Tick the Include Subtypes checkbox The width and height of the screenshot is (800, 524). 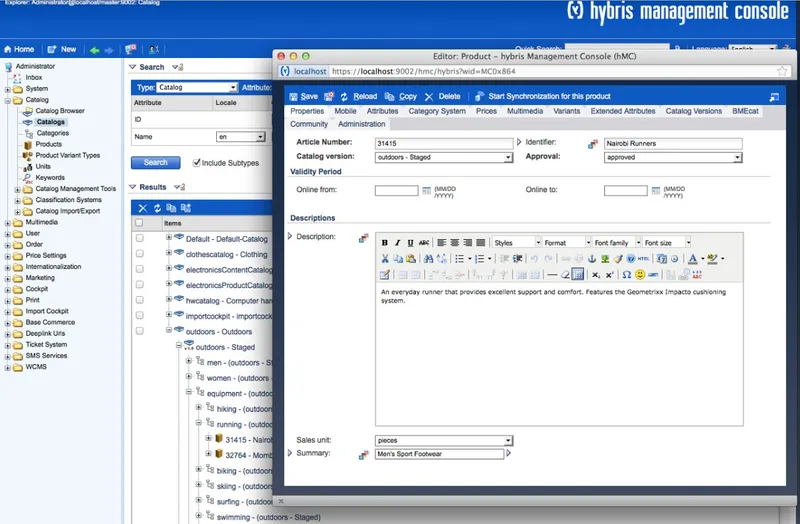(x=196, y=163)
